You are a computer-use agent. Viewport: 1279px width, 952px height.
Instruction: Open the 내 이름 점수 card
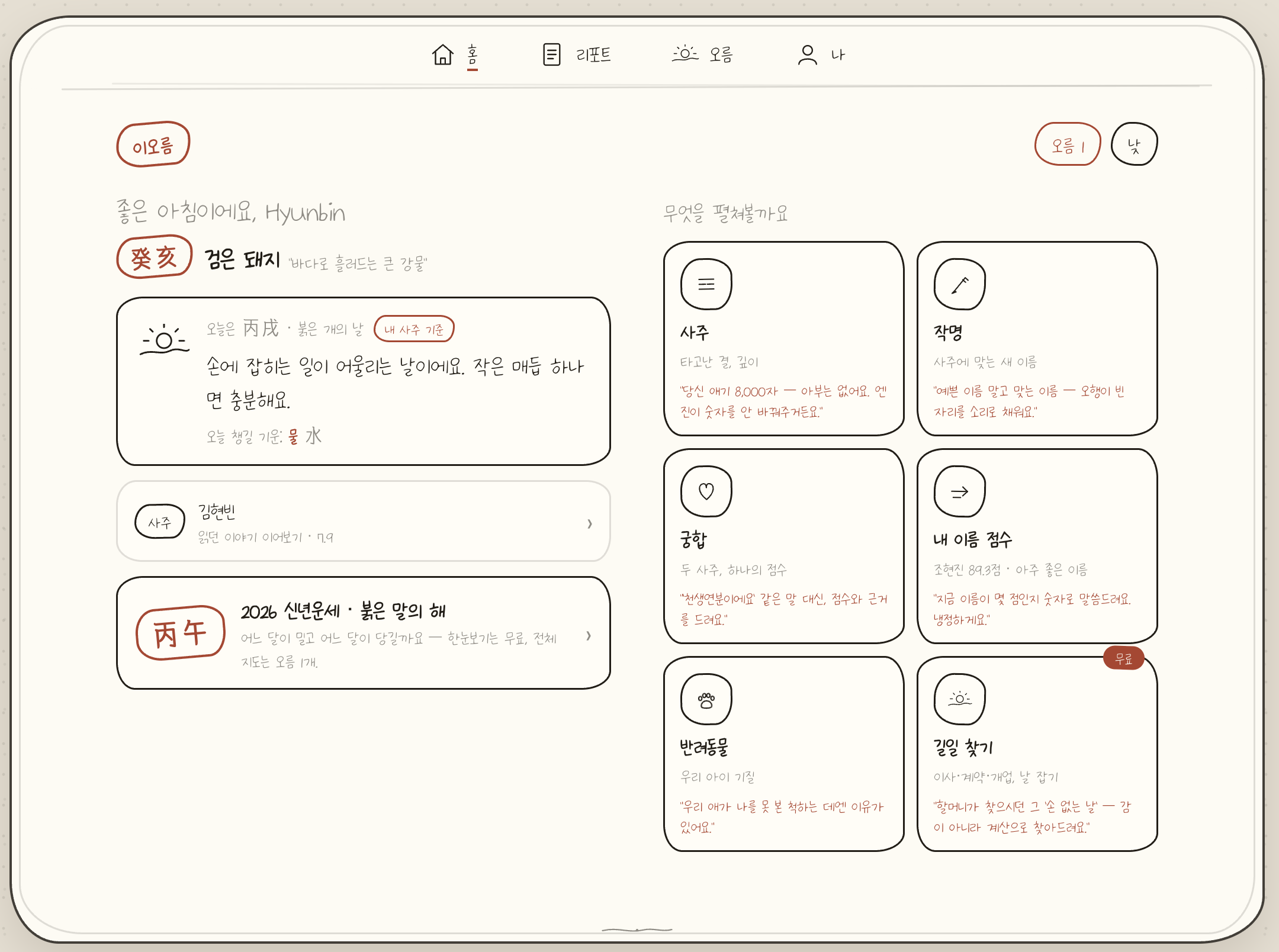point(1037,546)
